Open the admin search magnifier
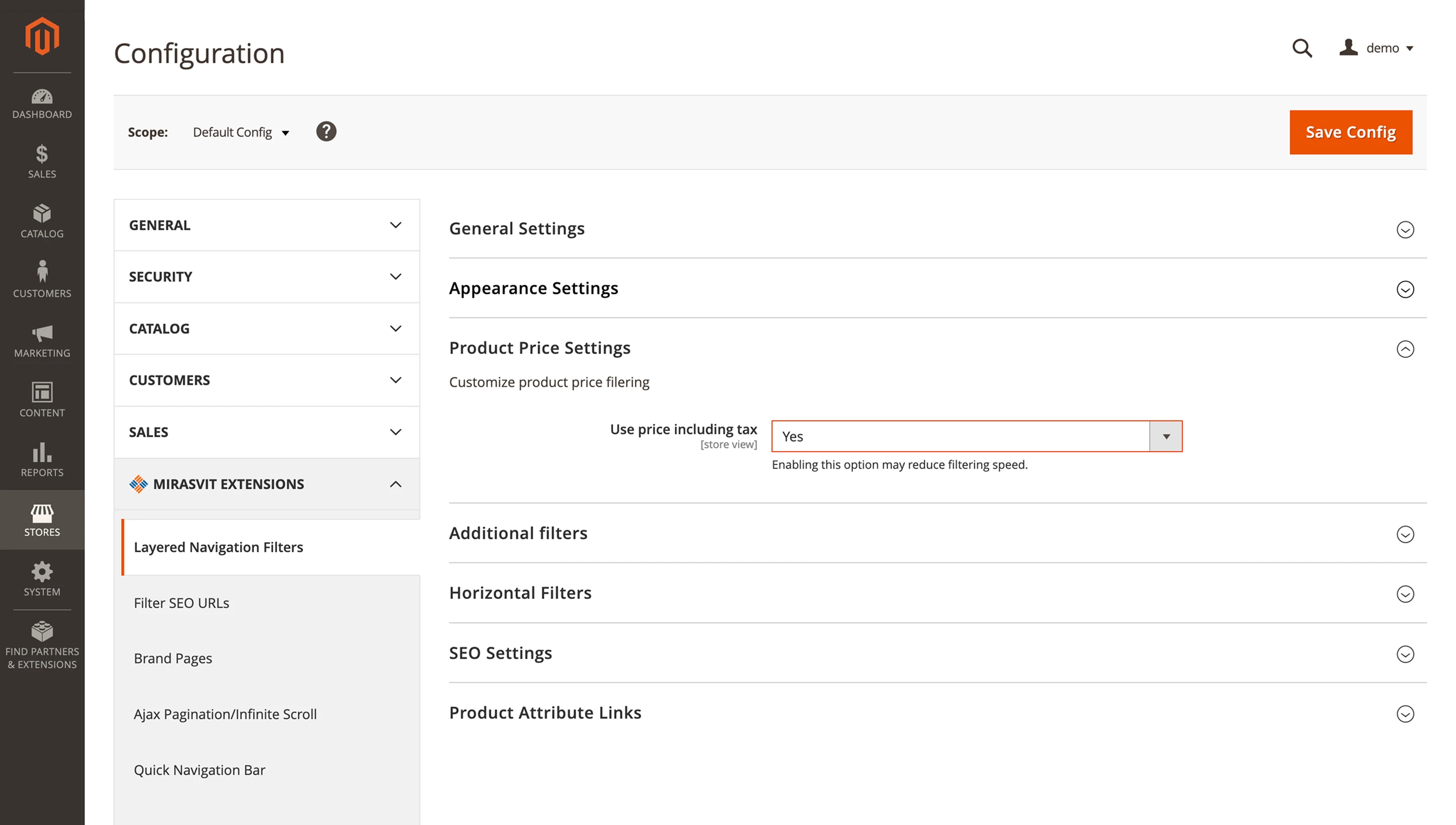The image size is (1456, 825). [1302, 49]
